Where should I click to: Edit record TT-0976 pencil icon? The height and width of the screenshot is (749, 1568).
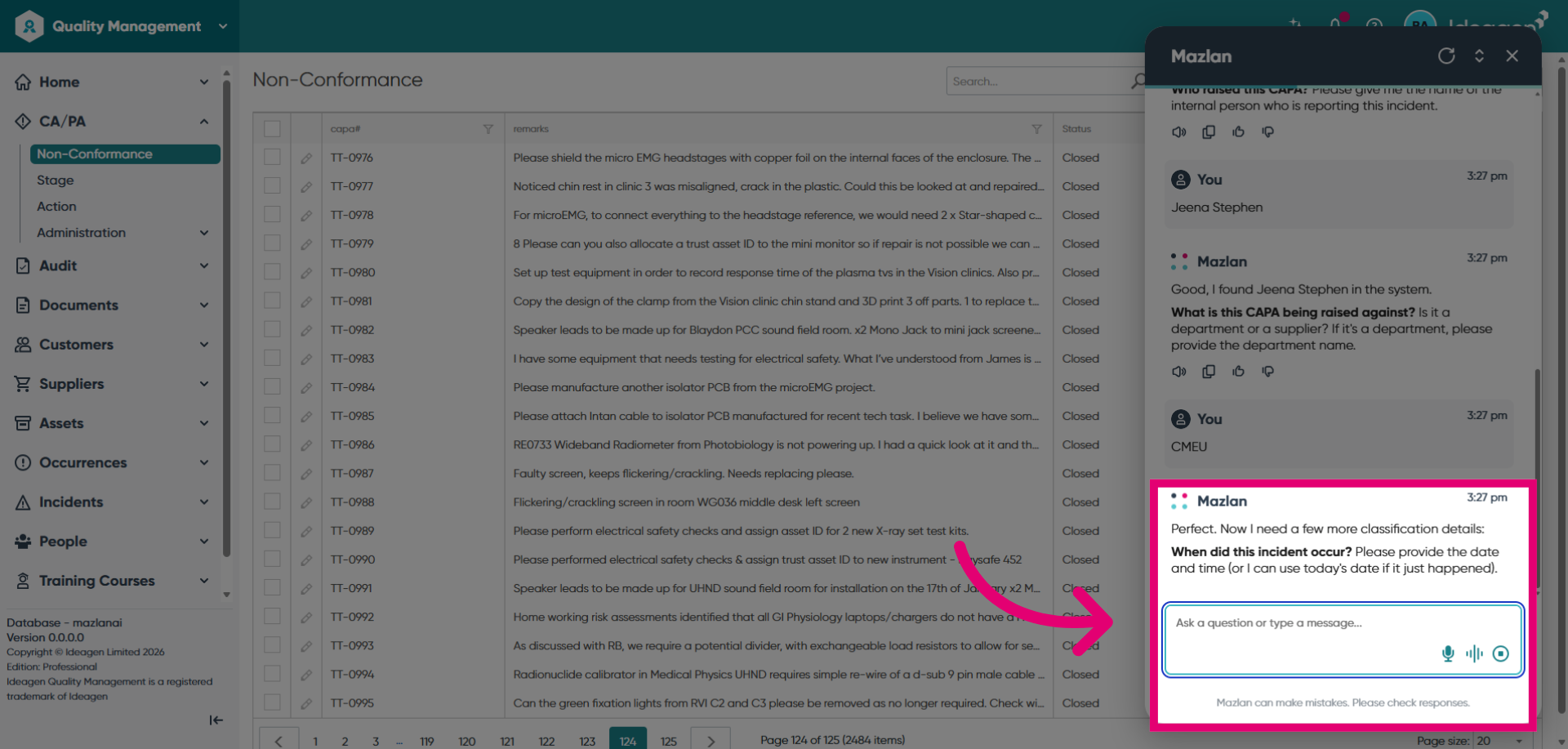pyautogui.click(x=306, y=158)
